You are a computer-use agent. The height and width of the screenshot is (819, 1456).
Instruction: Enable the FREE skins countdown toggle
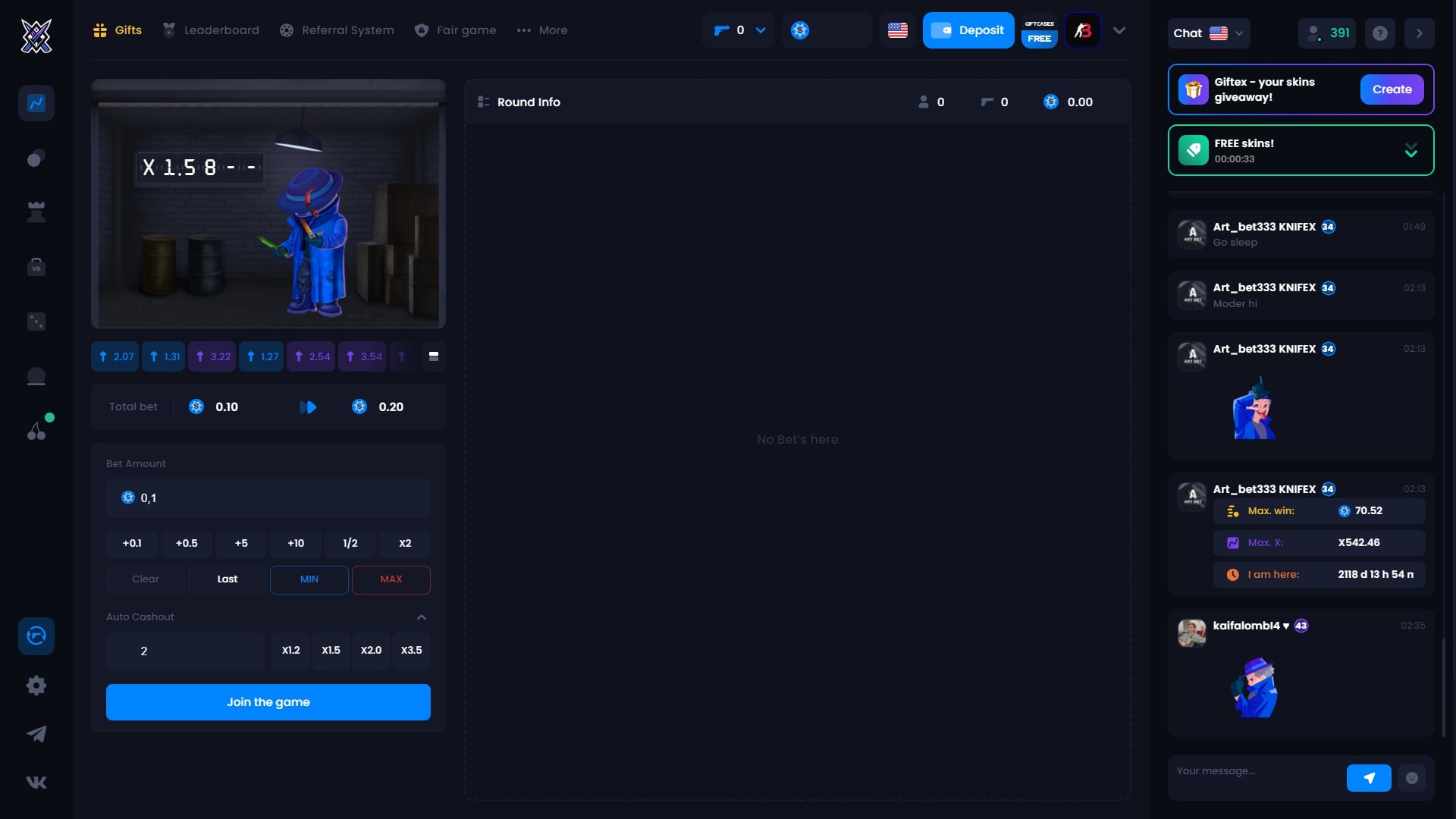click(1413, 150)
